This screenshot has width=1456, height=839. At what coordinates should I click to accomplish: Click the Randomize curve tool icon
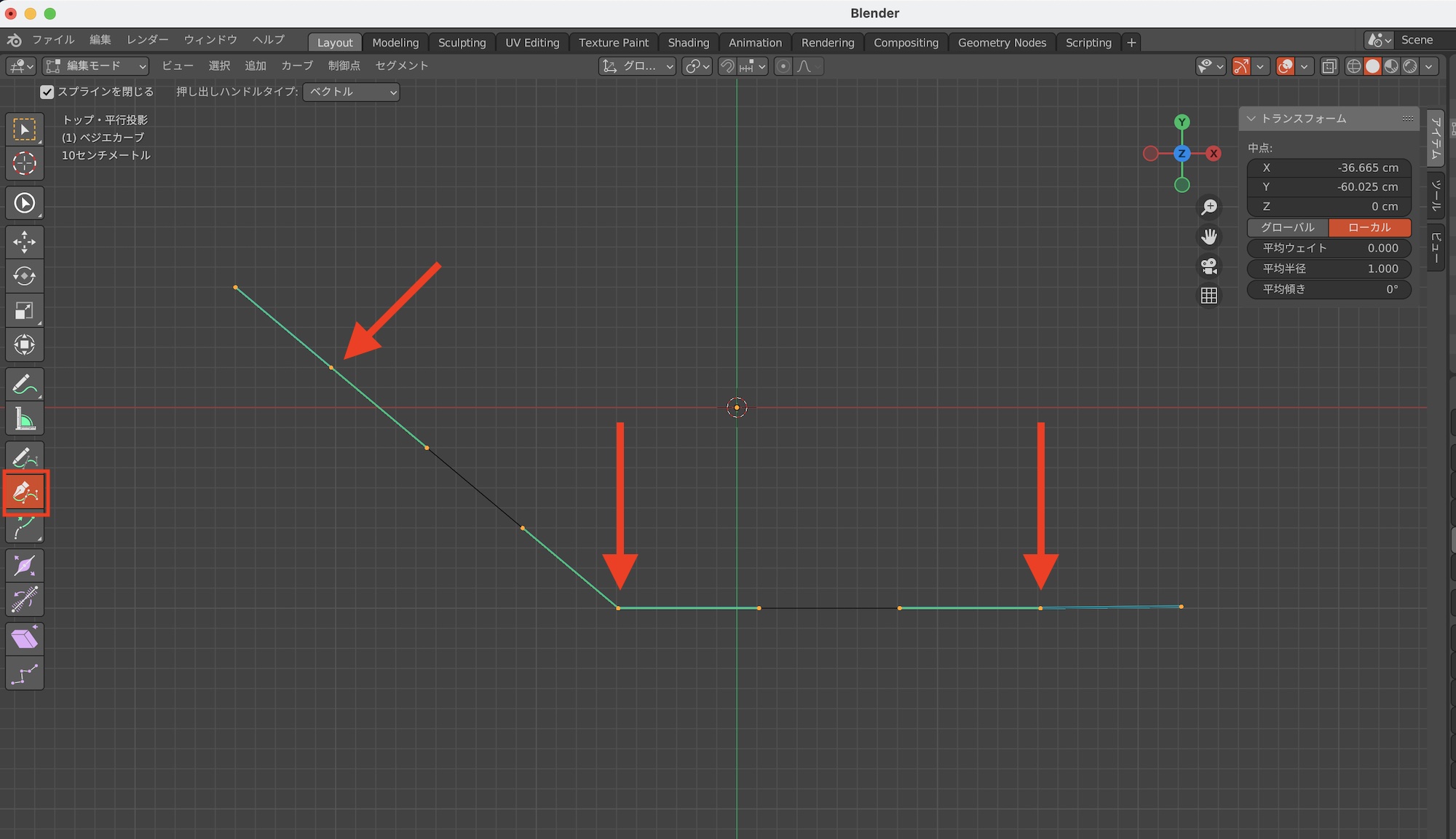coord(25,674)
